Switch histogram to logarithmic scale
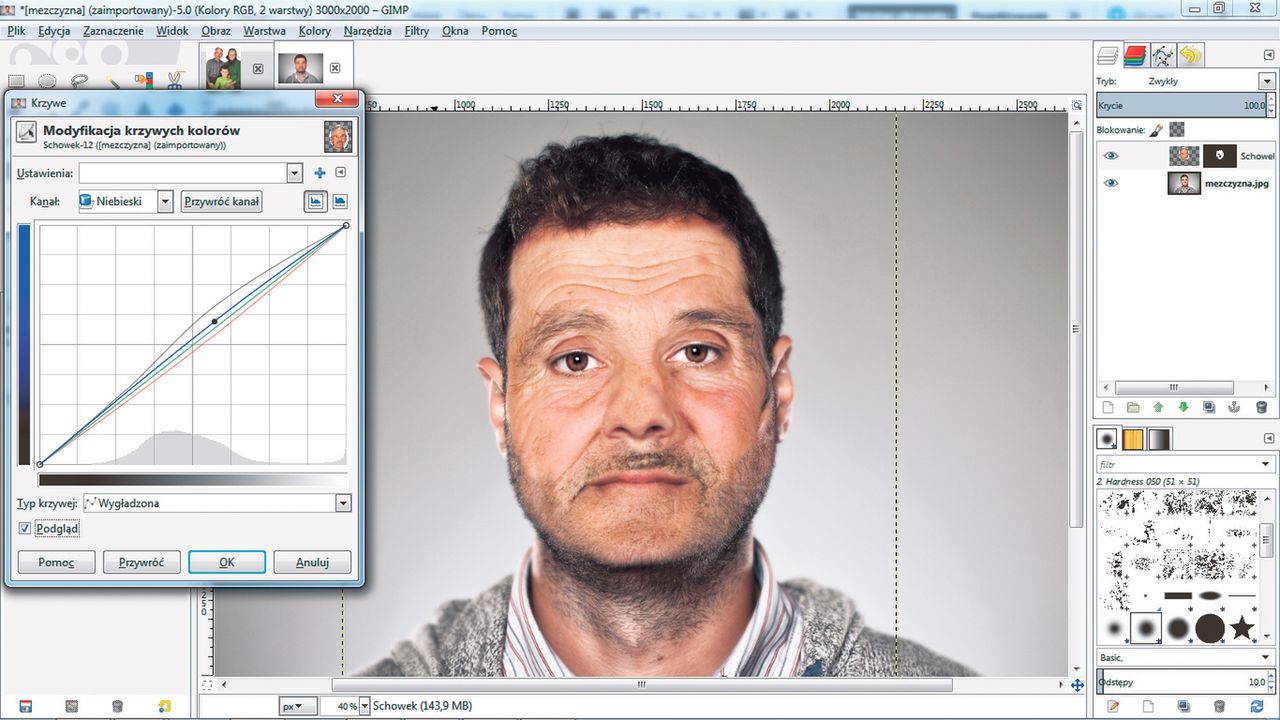 click(x=340, y=201)
